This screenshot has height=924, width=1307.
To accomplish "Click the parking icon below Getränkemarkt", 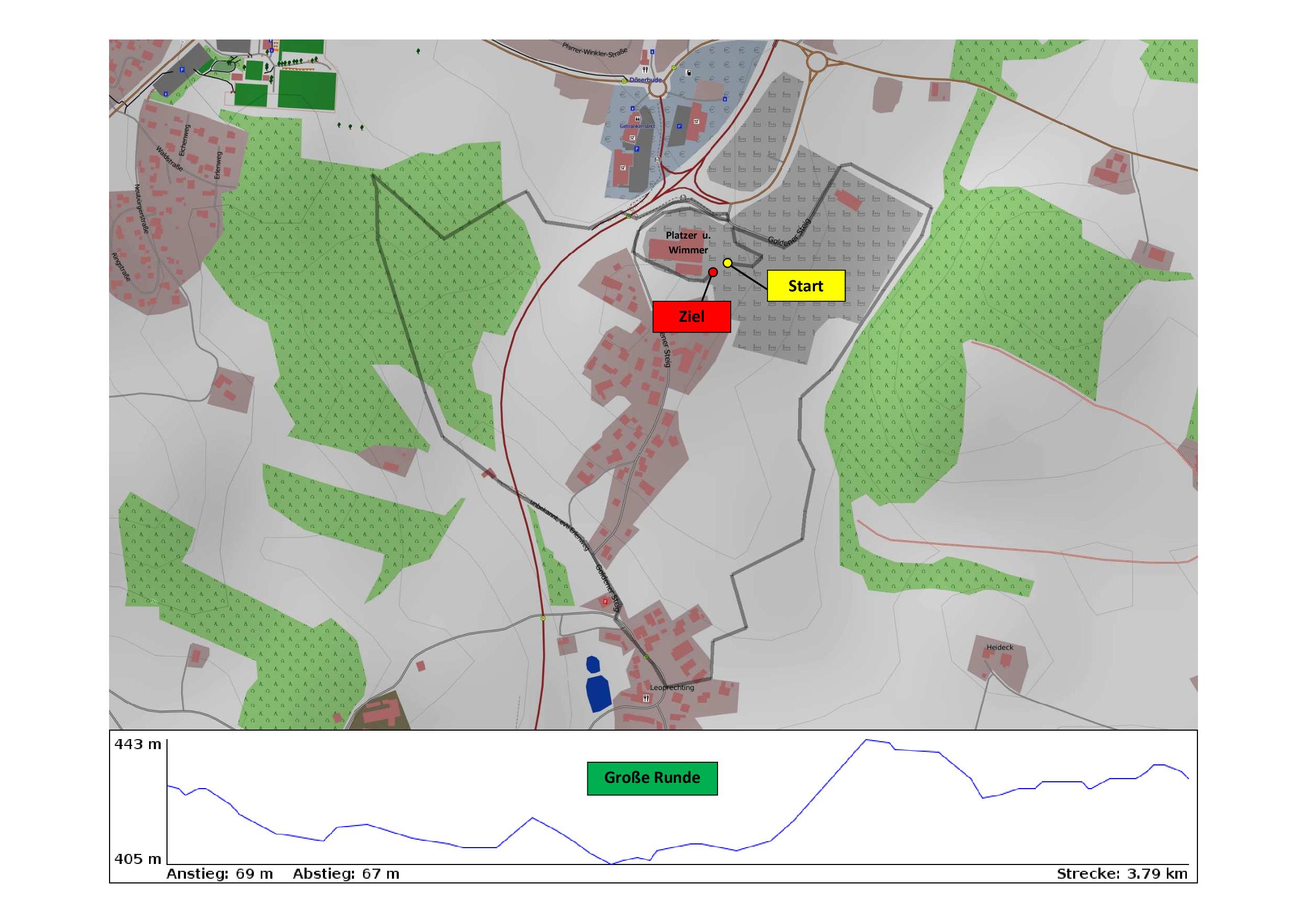I will coord(637,149).
